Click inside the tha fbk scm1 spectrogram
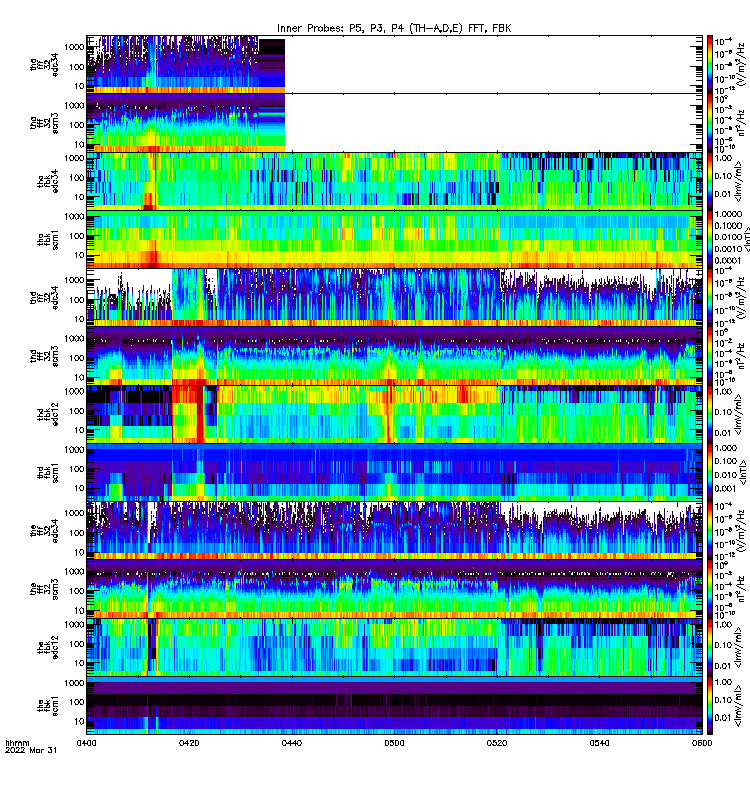The image size is (750, 800). tap(394, 240)
